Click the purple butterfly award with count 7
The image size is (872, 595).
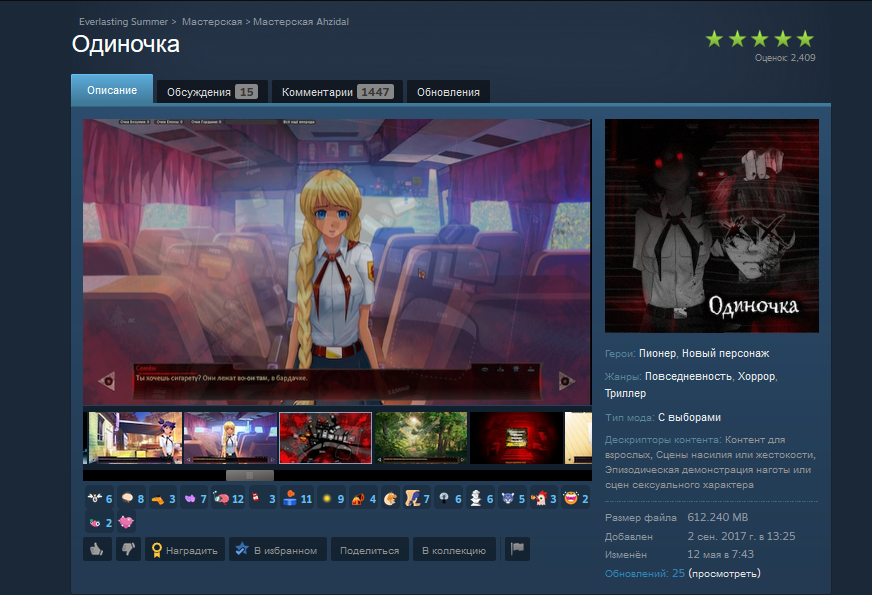point(195,498)
